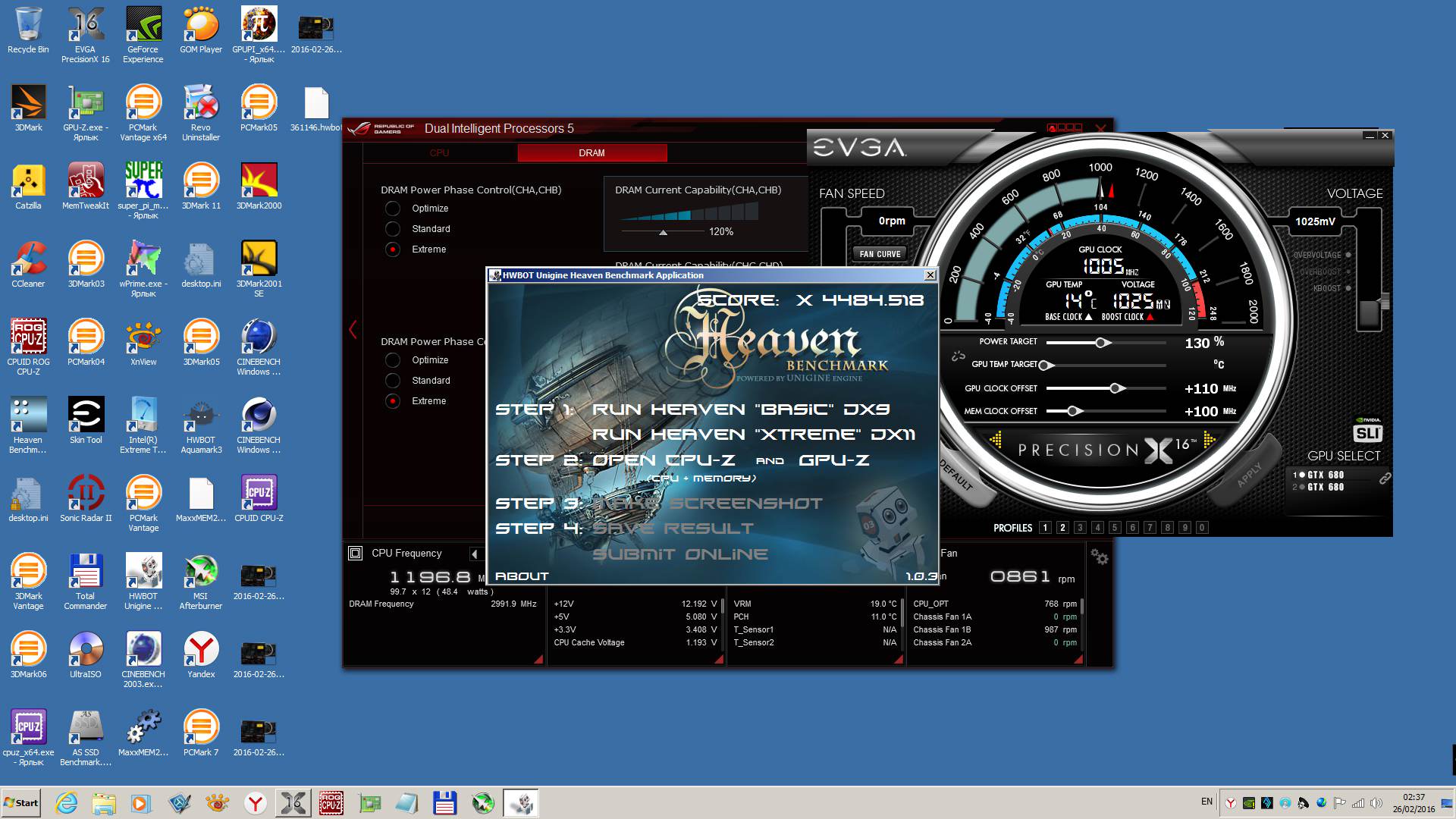Image resolution: width=1456 pixels, height=819 pixels.
Task: Expand CPU Frequency panel corner arrow
Action: pyautogui.click(x=538, y=659)
